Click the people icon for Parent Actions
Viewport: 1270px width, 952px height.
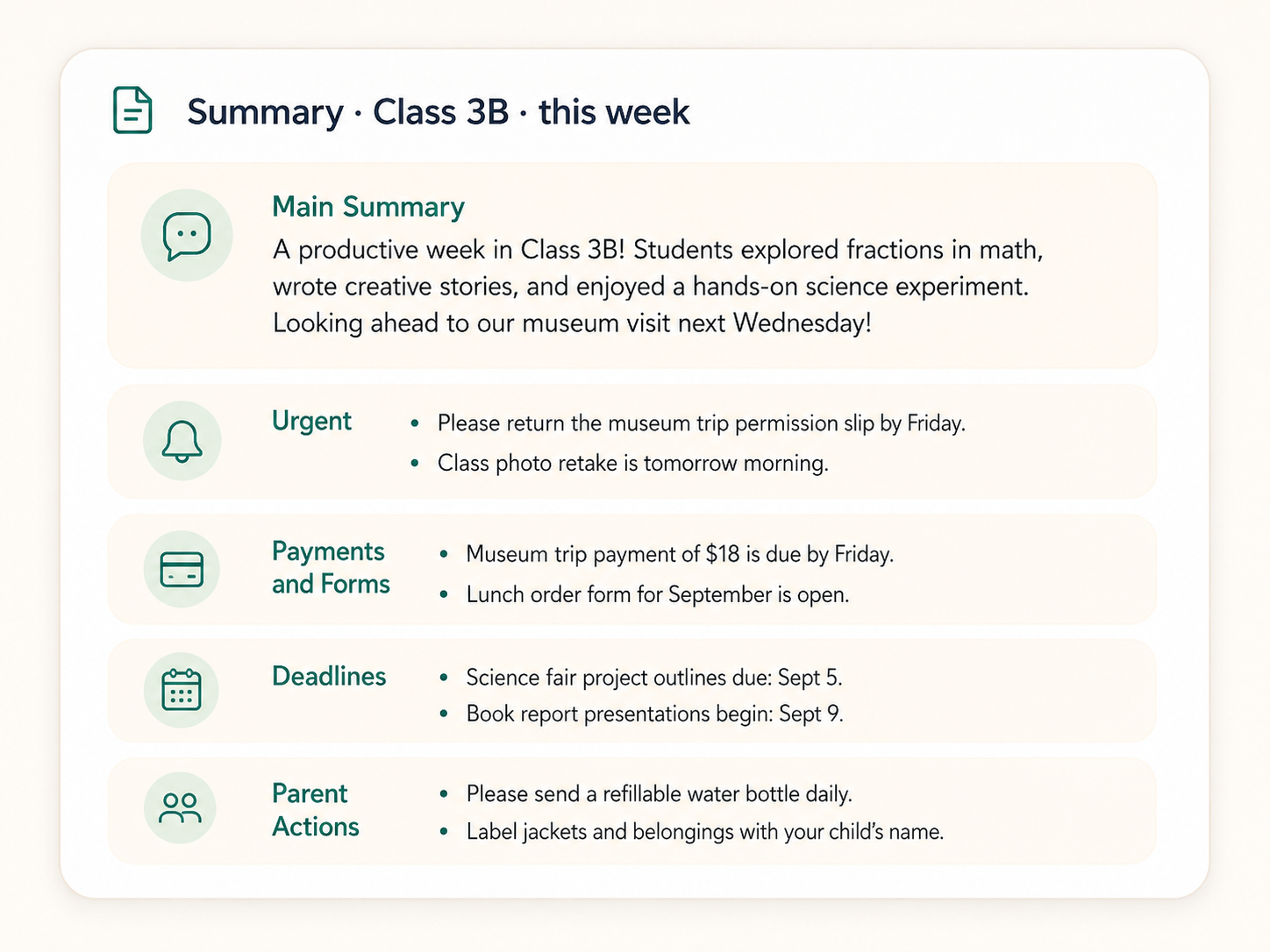pos(181,808)
